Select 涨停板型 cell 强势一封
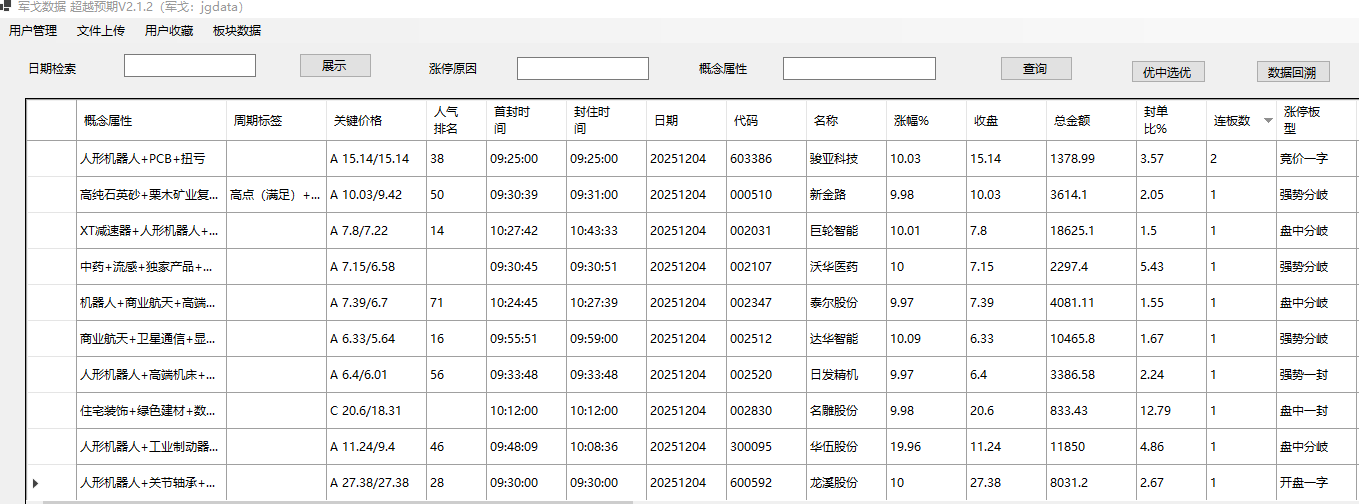 coord(1317,375)
